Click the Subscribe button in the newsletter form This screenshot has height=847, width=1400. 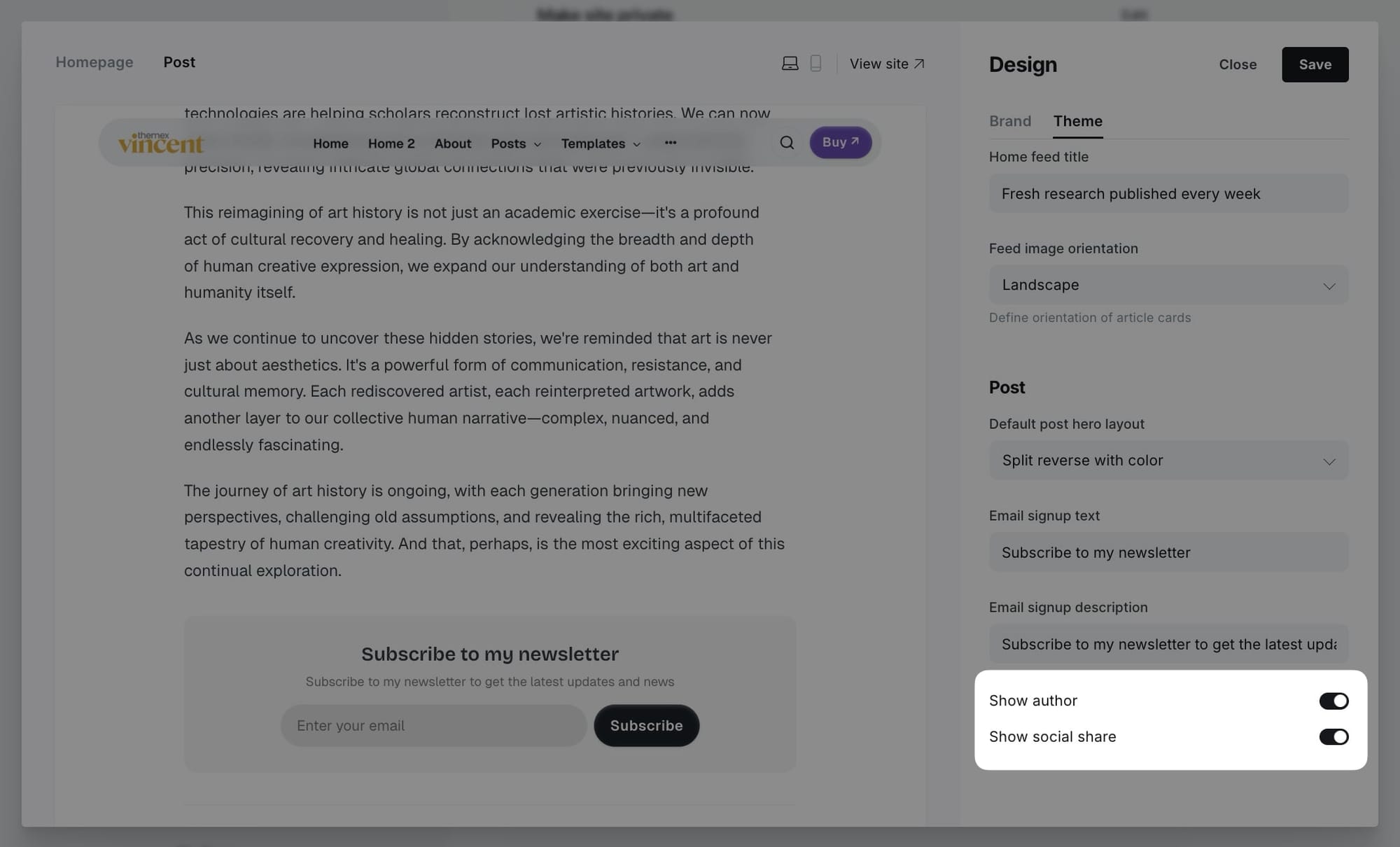click(x=646, y=725)
